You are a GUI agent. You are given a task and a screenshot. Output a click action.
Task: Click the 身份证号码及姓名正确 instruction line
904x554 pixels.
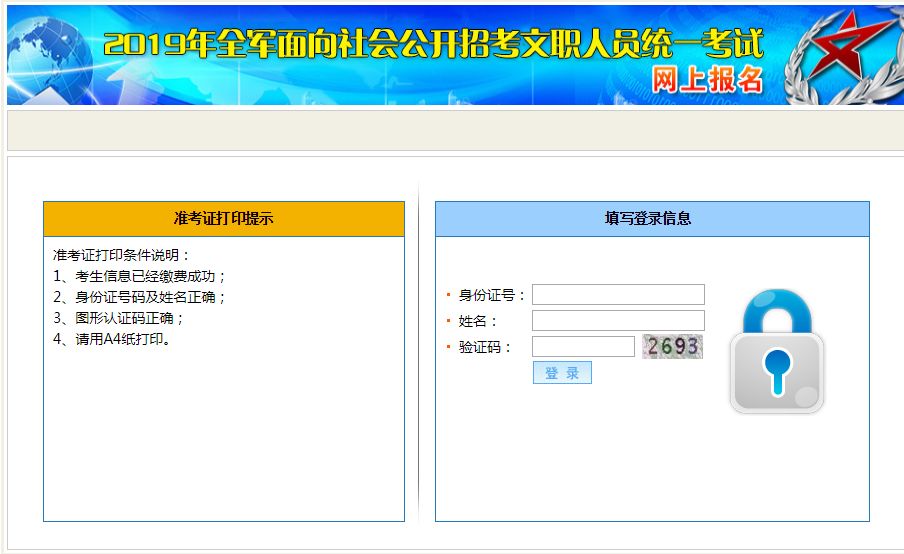point(140,297)
